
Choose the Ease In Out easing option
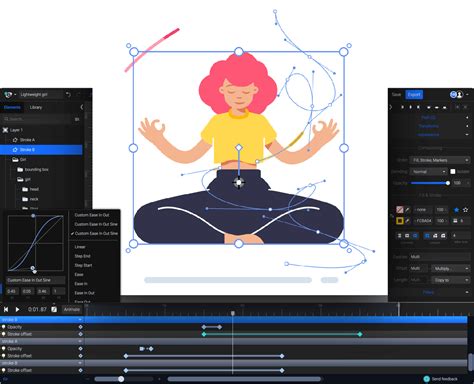pyautogui.click(x=84, y=293)
